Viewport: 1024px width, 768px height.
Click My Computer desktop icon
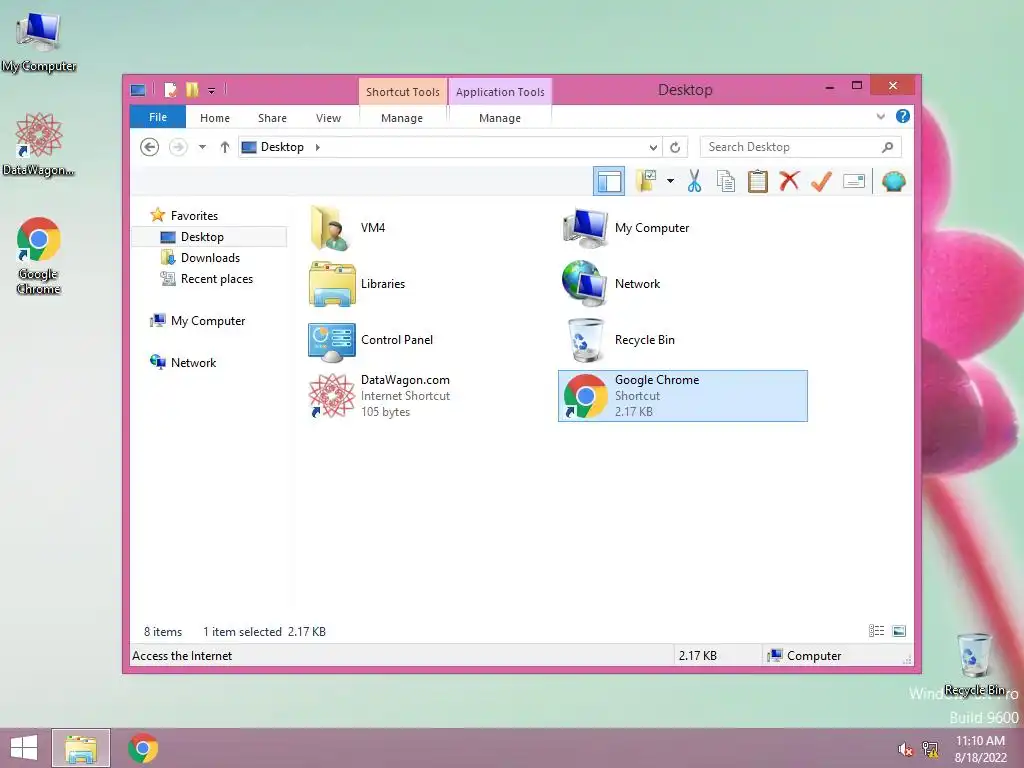click(39, 42)
